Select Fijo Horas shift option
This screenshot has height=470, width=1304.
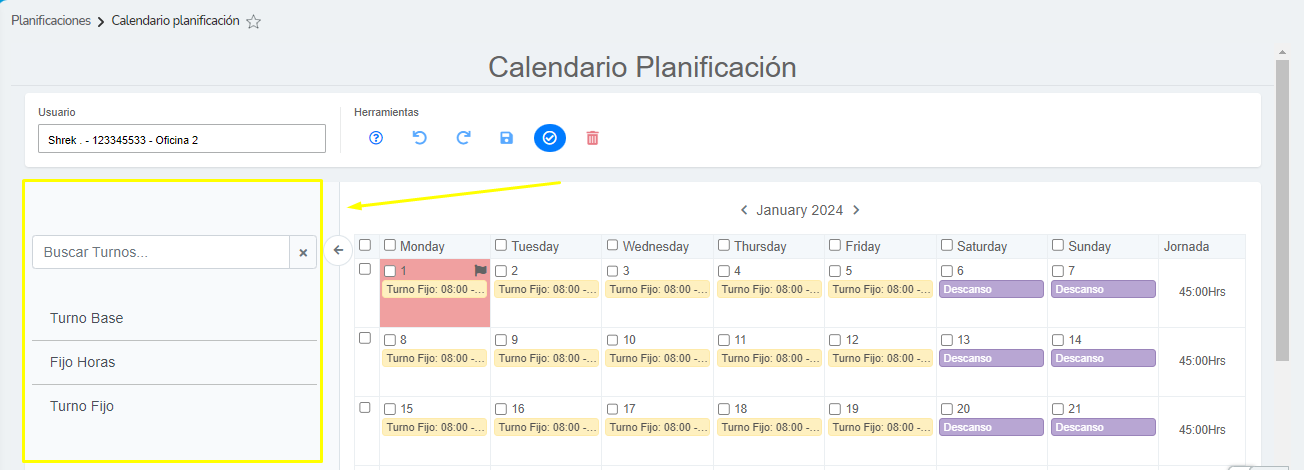[83, 362]
